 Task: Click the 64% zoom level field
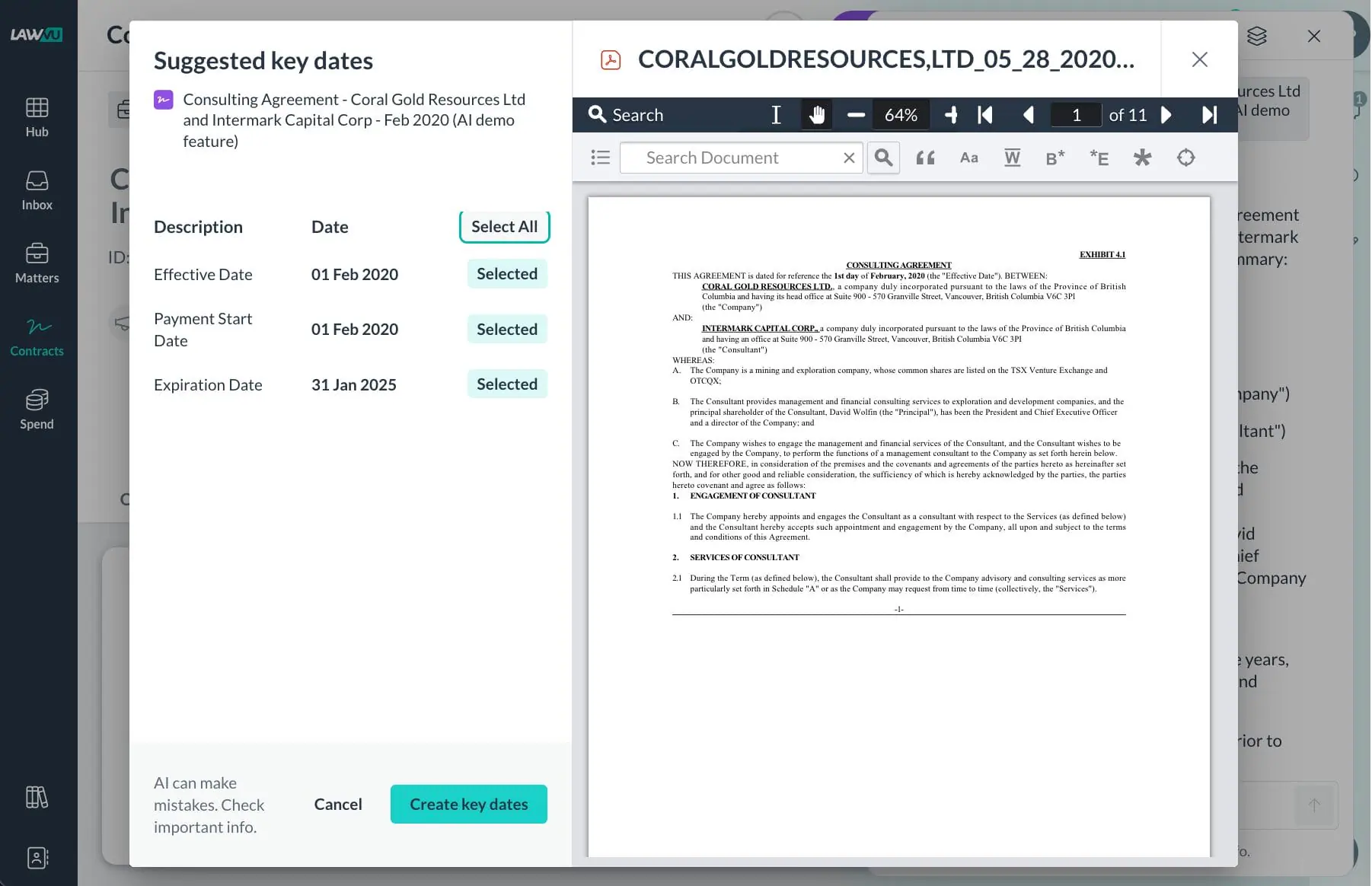901,115
